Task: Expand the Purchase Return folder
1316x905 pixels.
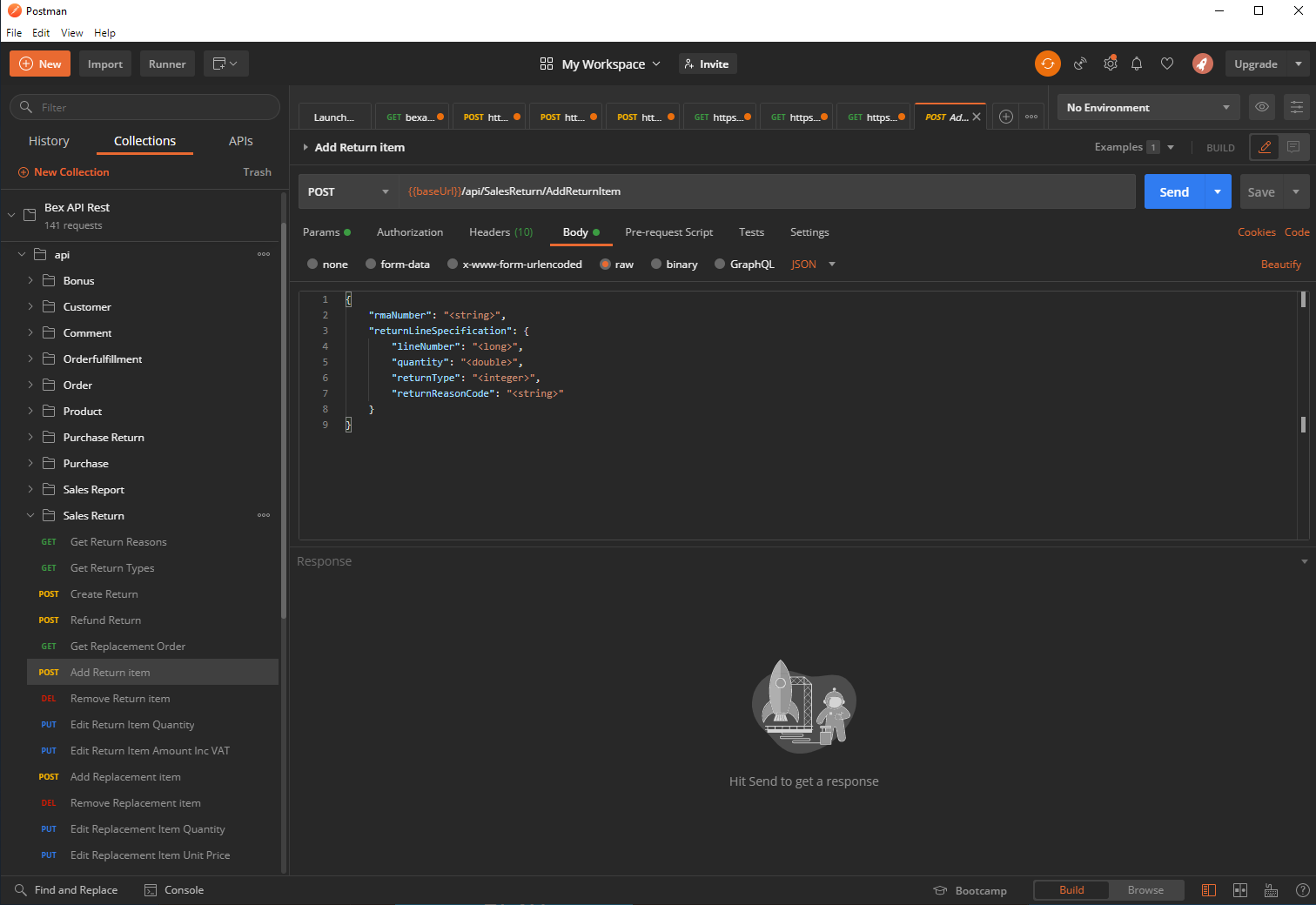Action: [104, 438]
